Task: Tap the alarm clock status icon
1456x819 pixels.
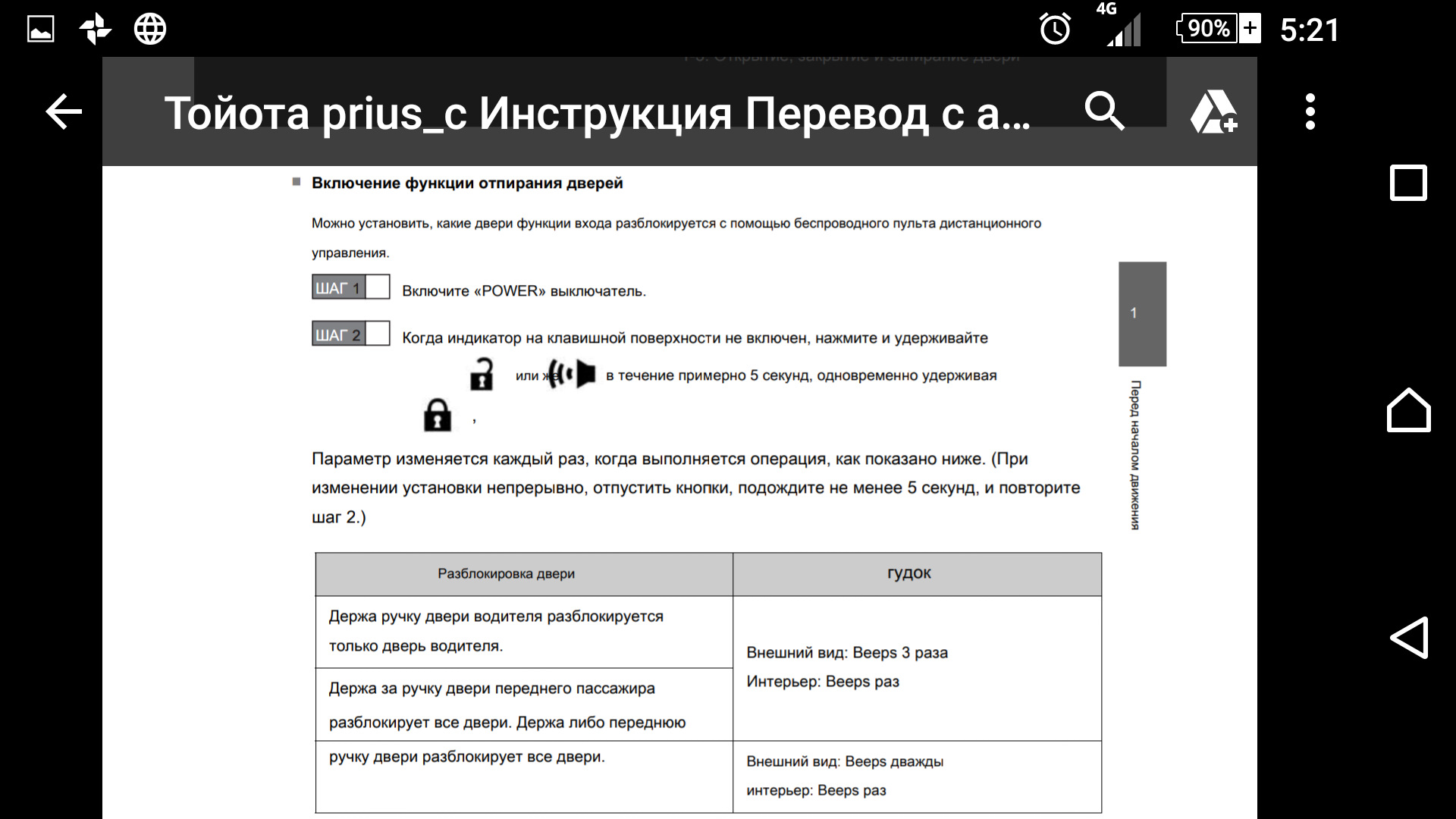Action: (x=1054, y=30)
